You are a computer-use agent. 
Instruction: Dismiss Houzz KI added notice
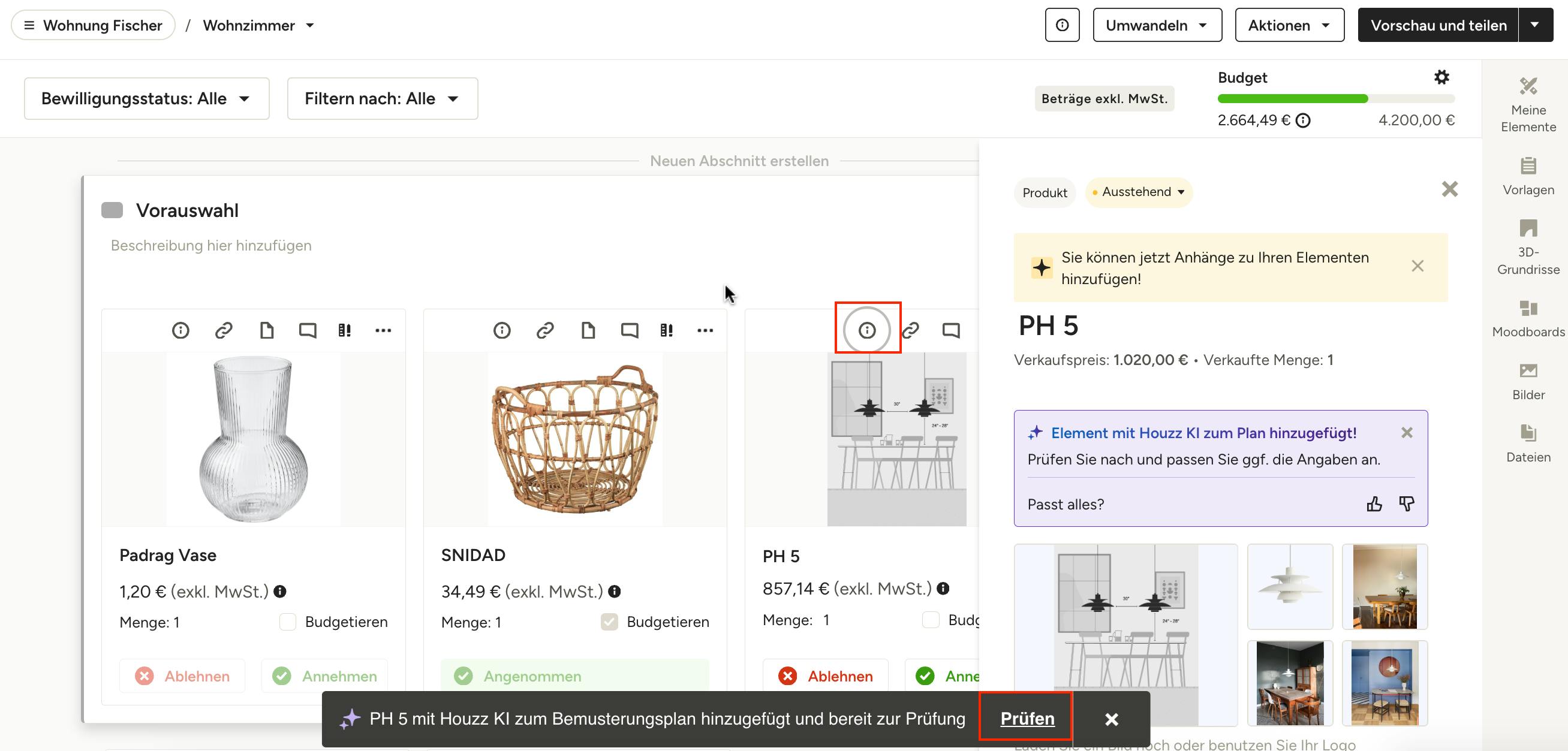(x=1407, y=433)
